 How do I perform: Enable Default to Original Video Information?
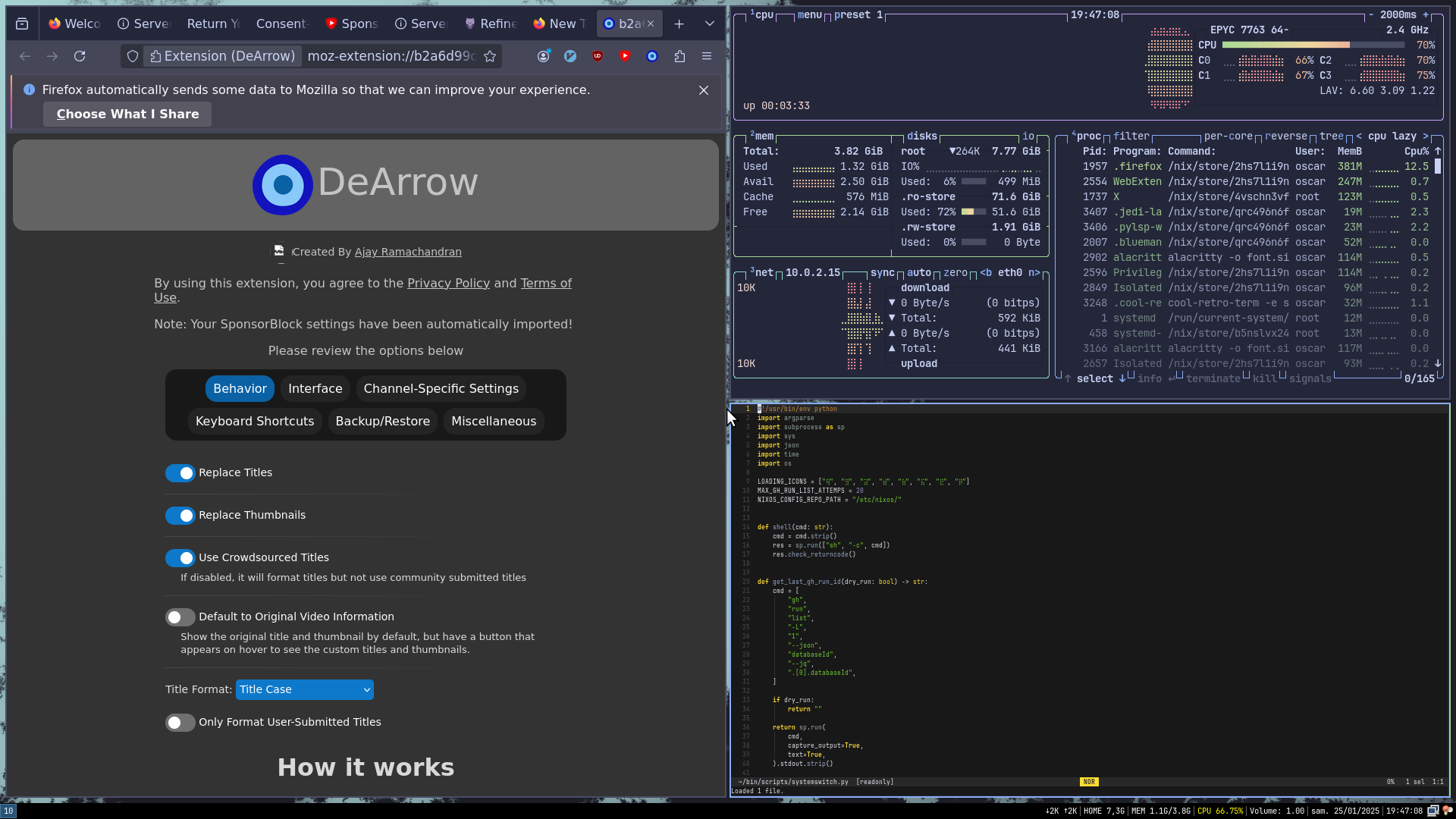(180, 617)
